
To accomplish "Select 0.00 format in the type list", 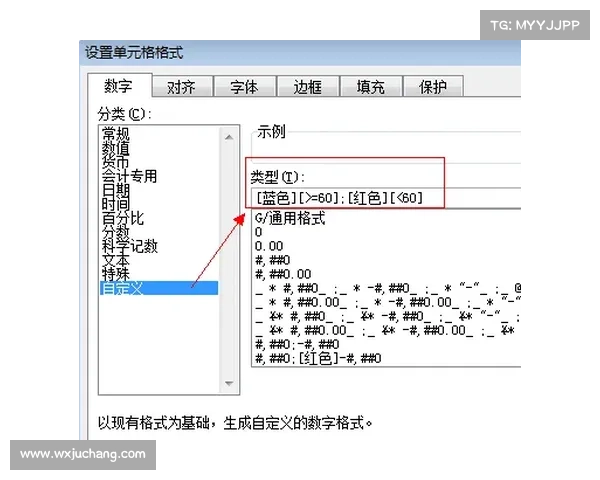I will click(x=270, y=245).
